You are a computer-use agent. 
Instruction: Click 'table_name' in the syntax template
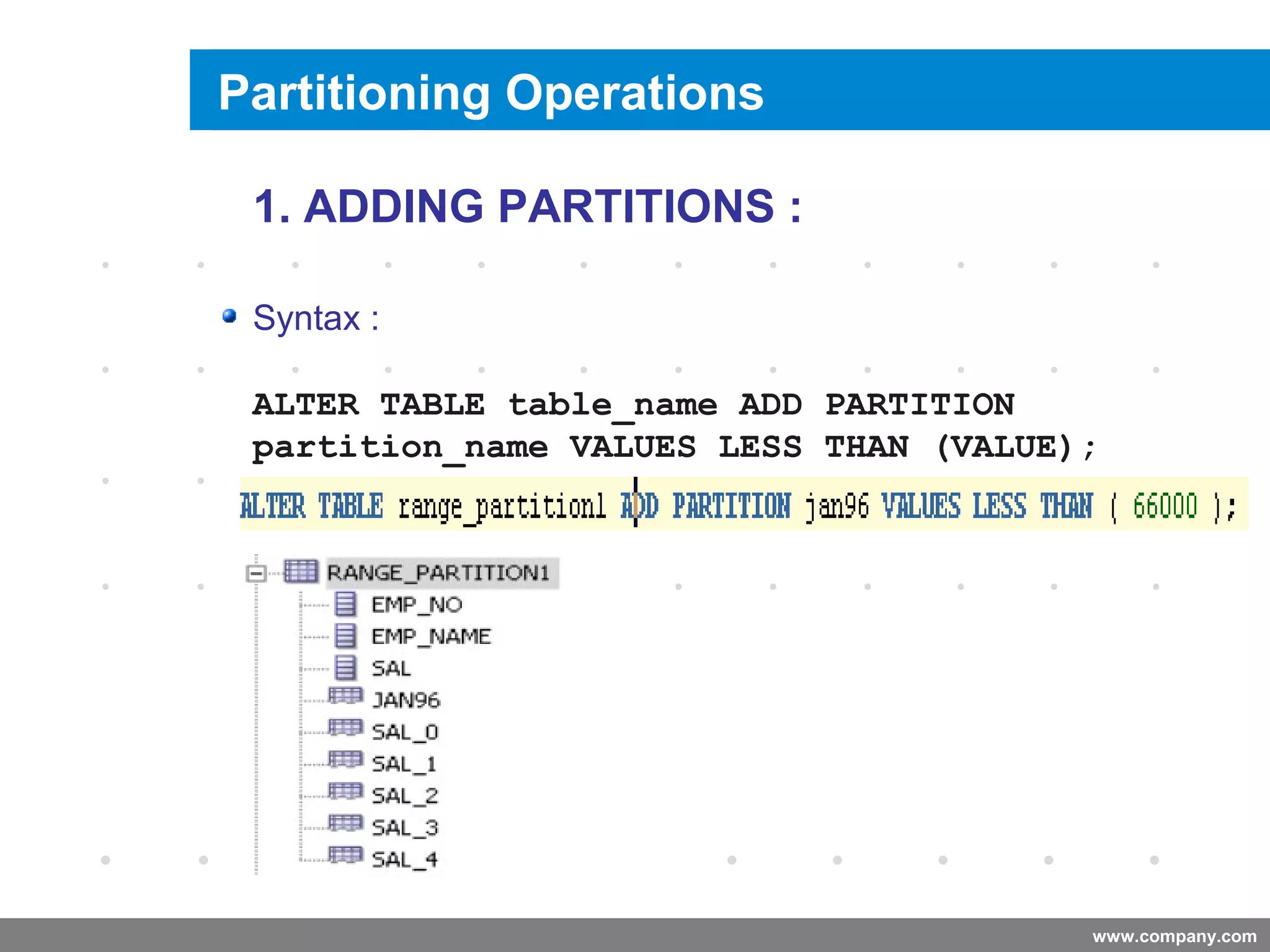(x=613, y=407)
